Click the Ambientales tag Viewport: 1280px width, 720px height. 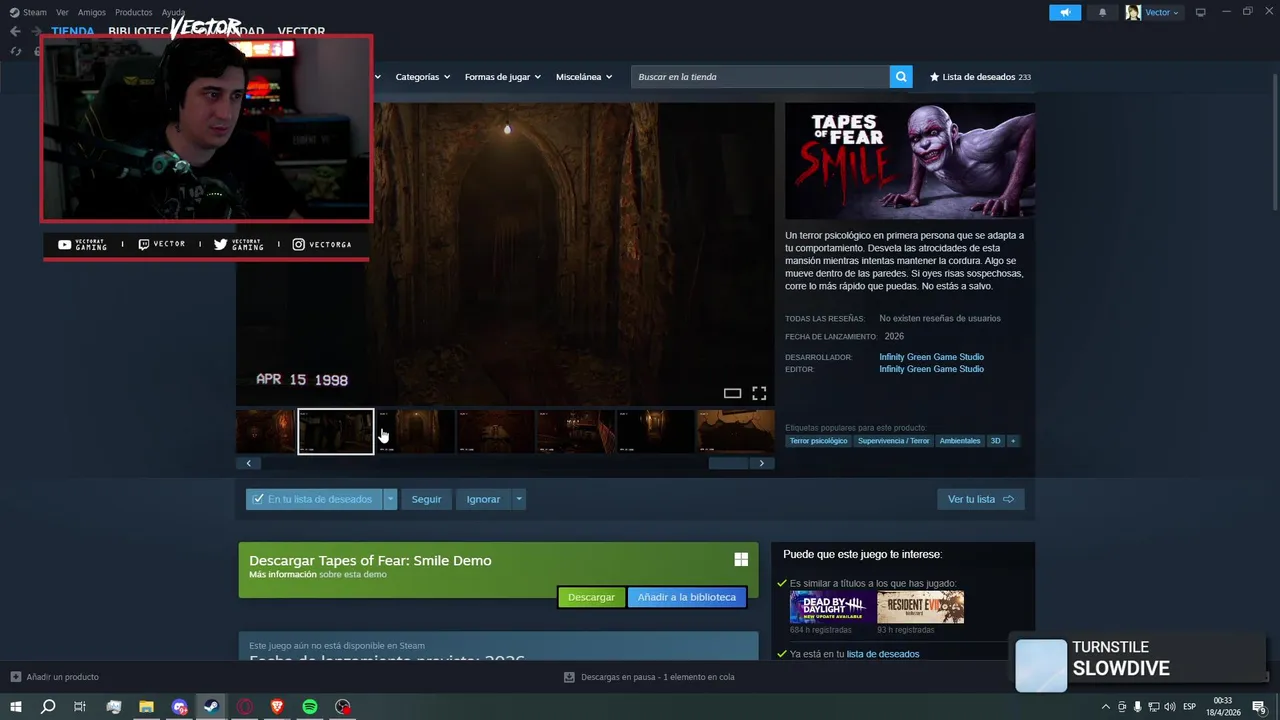(x=960, y=441)
